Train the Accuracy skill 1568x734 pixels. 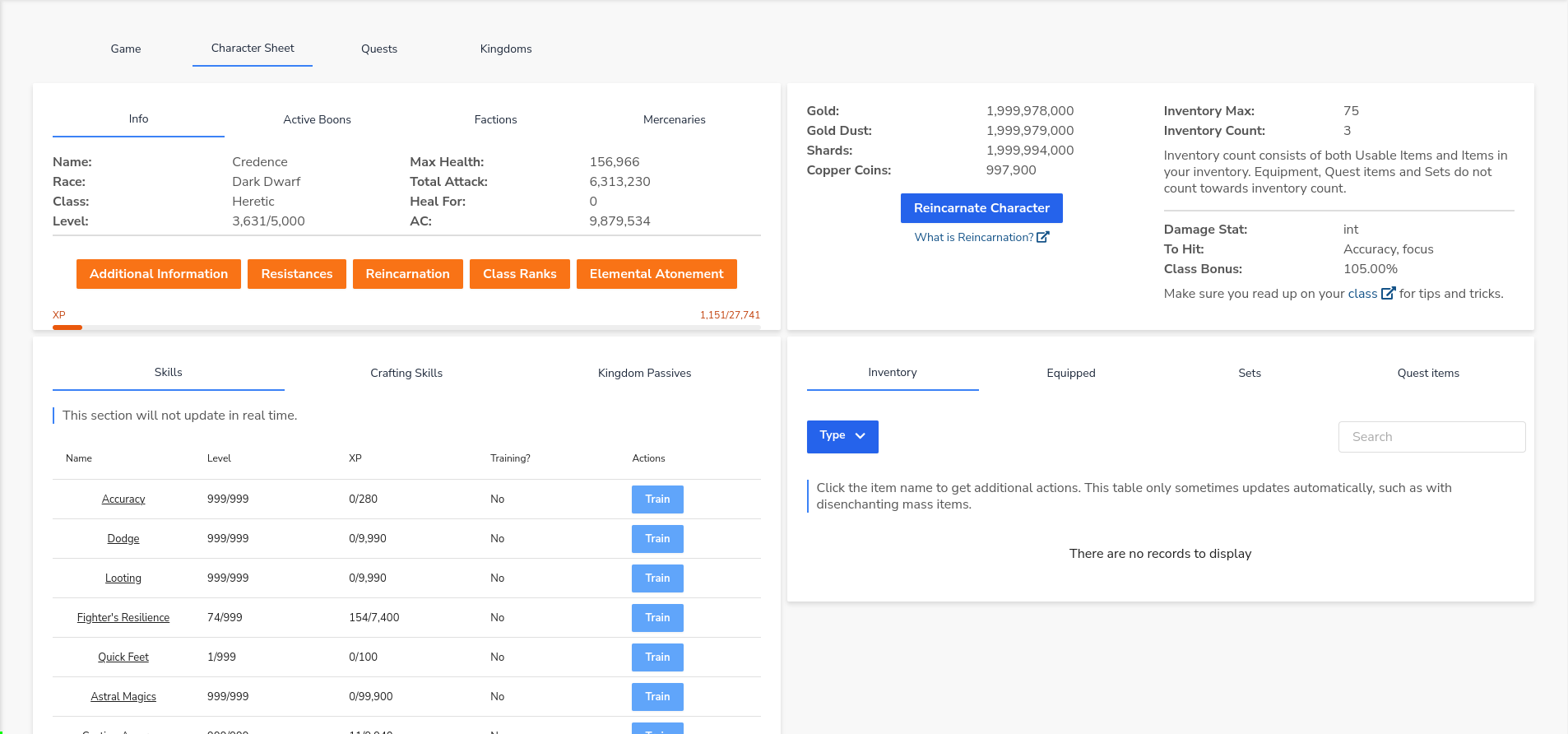point(656,499)
